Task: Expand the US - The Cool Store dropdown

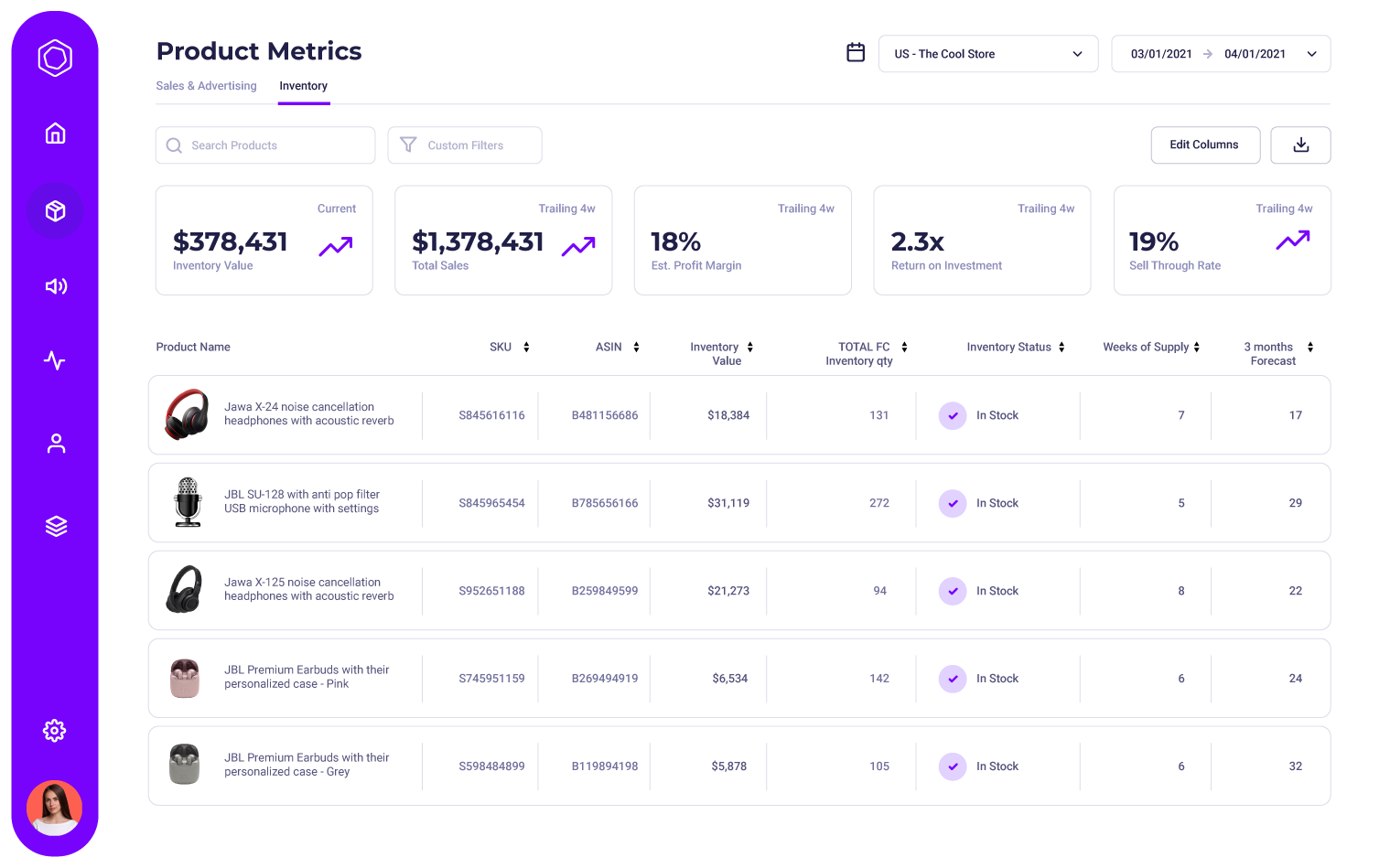Action: pos(987,54)
